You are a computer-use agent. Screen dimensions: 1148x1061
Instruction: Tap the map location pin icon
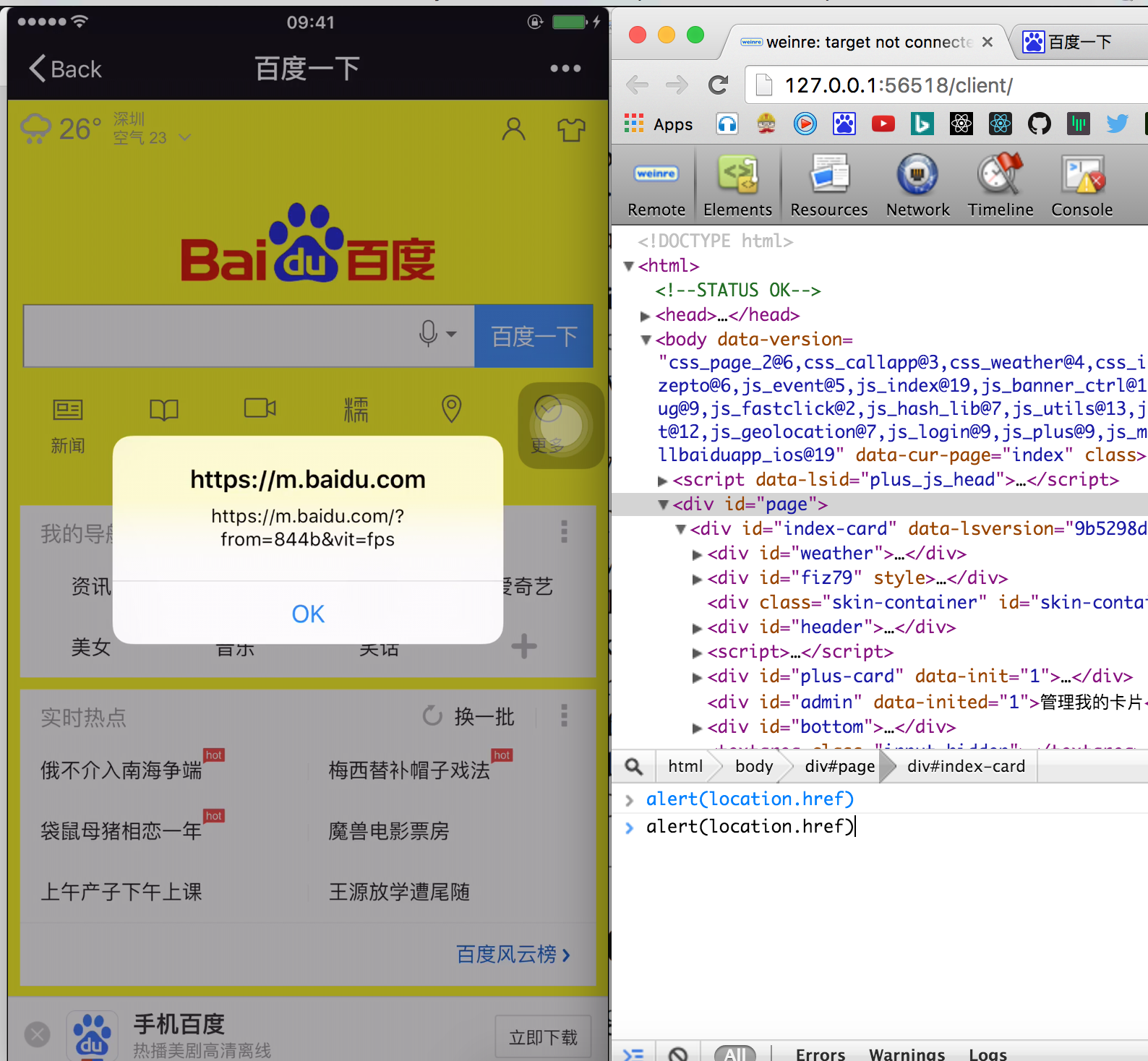click(452, 409)
